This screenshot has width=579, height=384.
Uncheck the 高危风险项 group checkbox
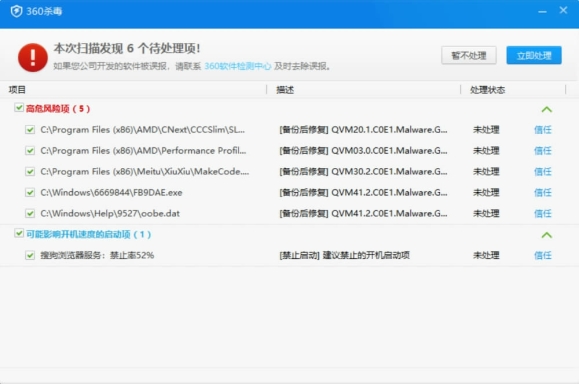19,108
